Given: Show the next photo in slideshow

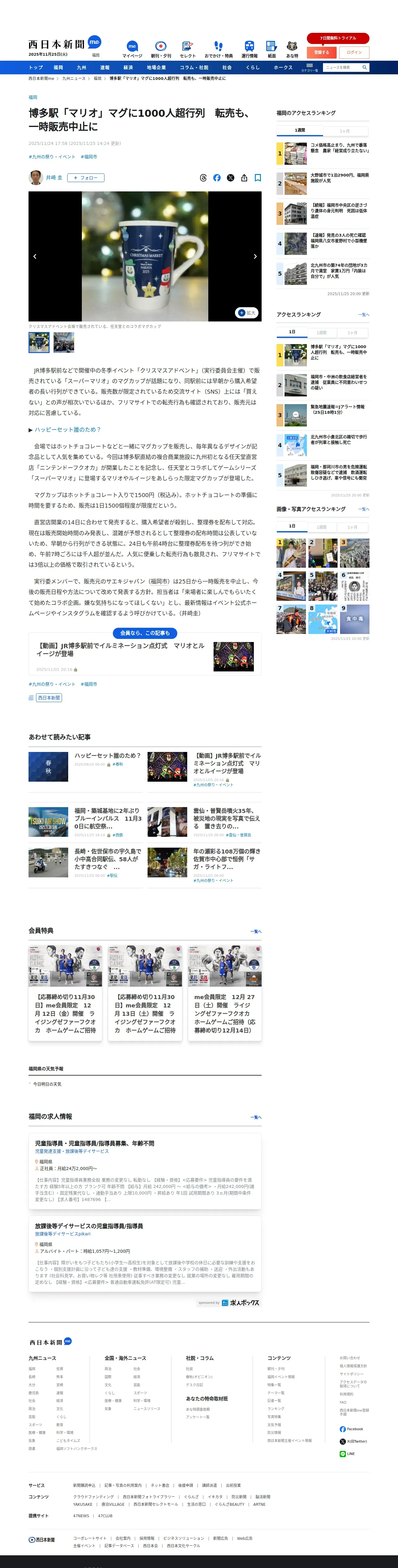Looking at the screenshot, I should pyautogui.click(x=255, y=256).
